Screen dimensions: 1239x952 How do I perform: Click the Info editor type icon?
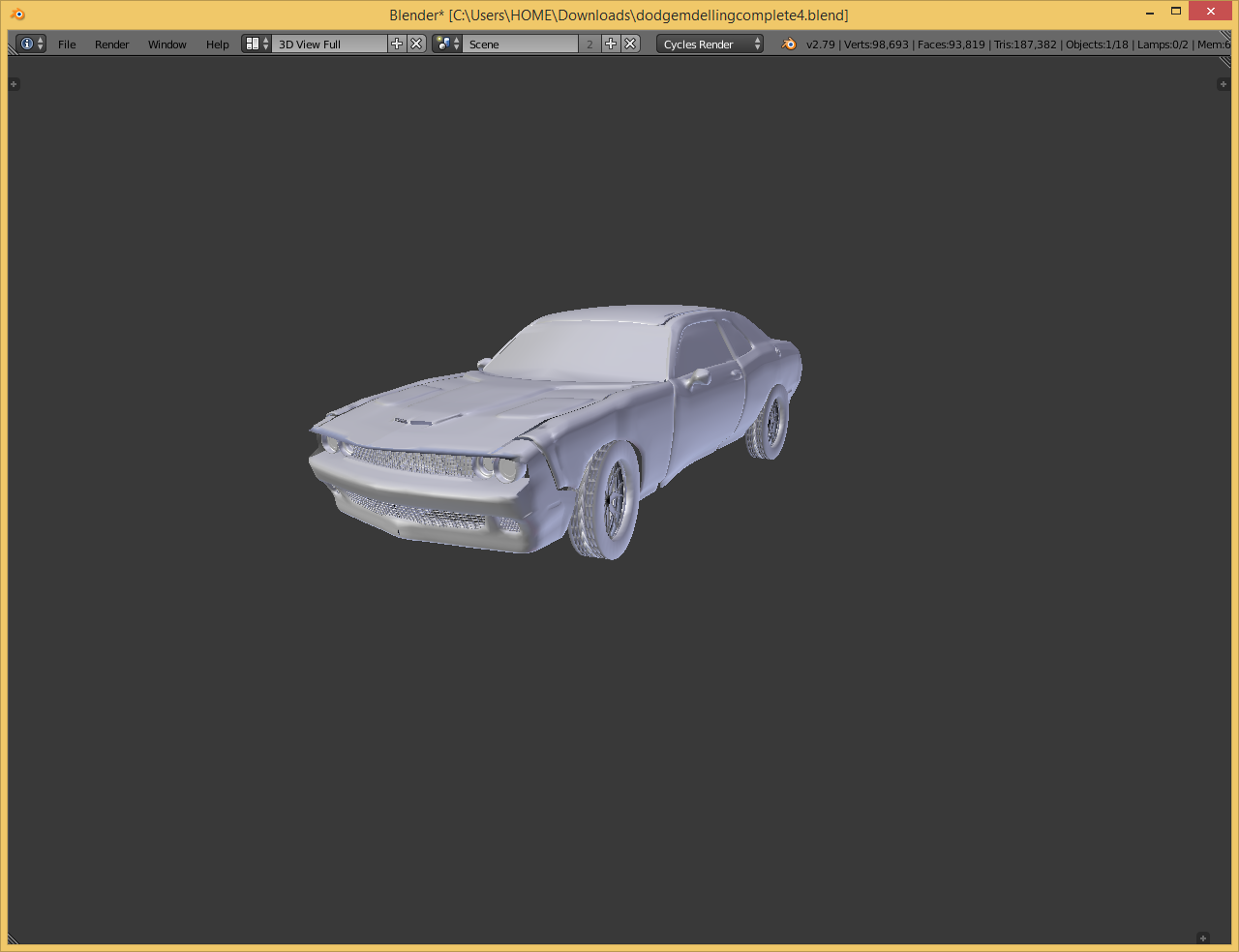click(26, 44)
